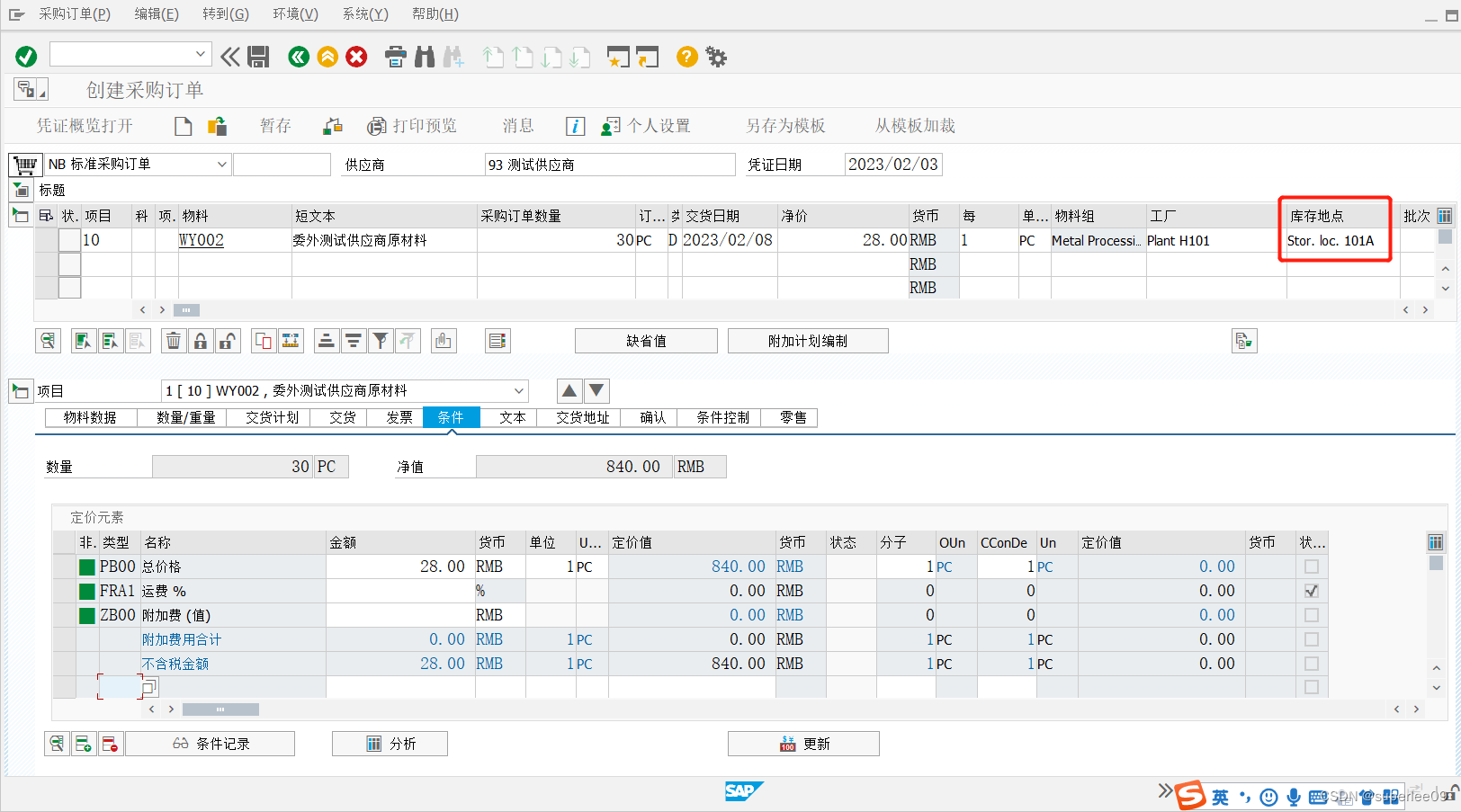Click the conditions table horizontal scrollbar thumb
Screen dimensions: 1461x812
click(x=220, y=709)
